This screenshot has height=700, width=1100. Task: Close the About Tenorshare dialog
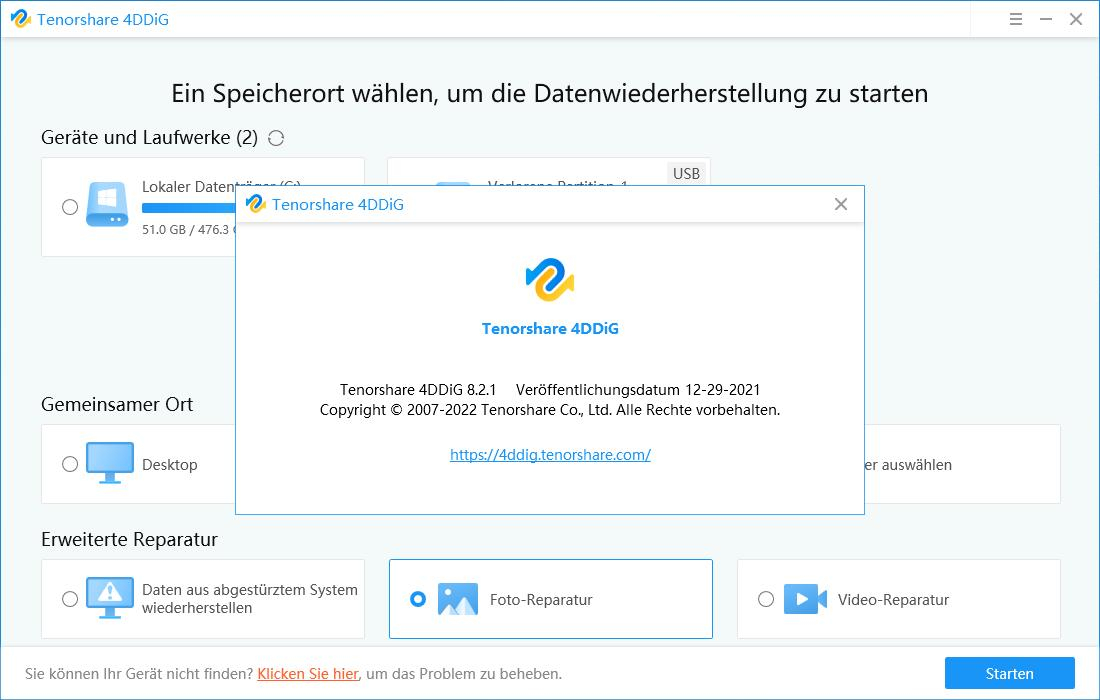842,203
